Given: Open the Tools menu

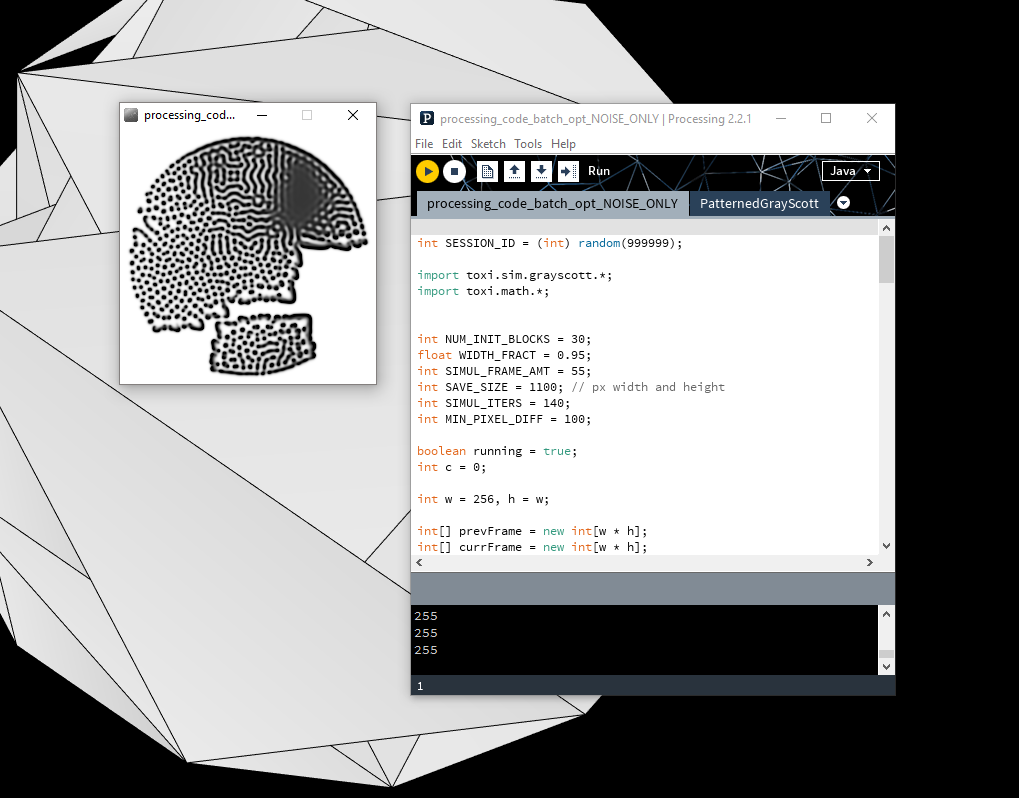Looking at the screenshot, I should 528,144.
